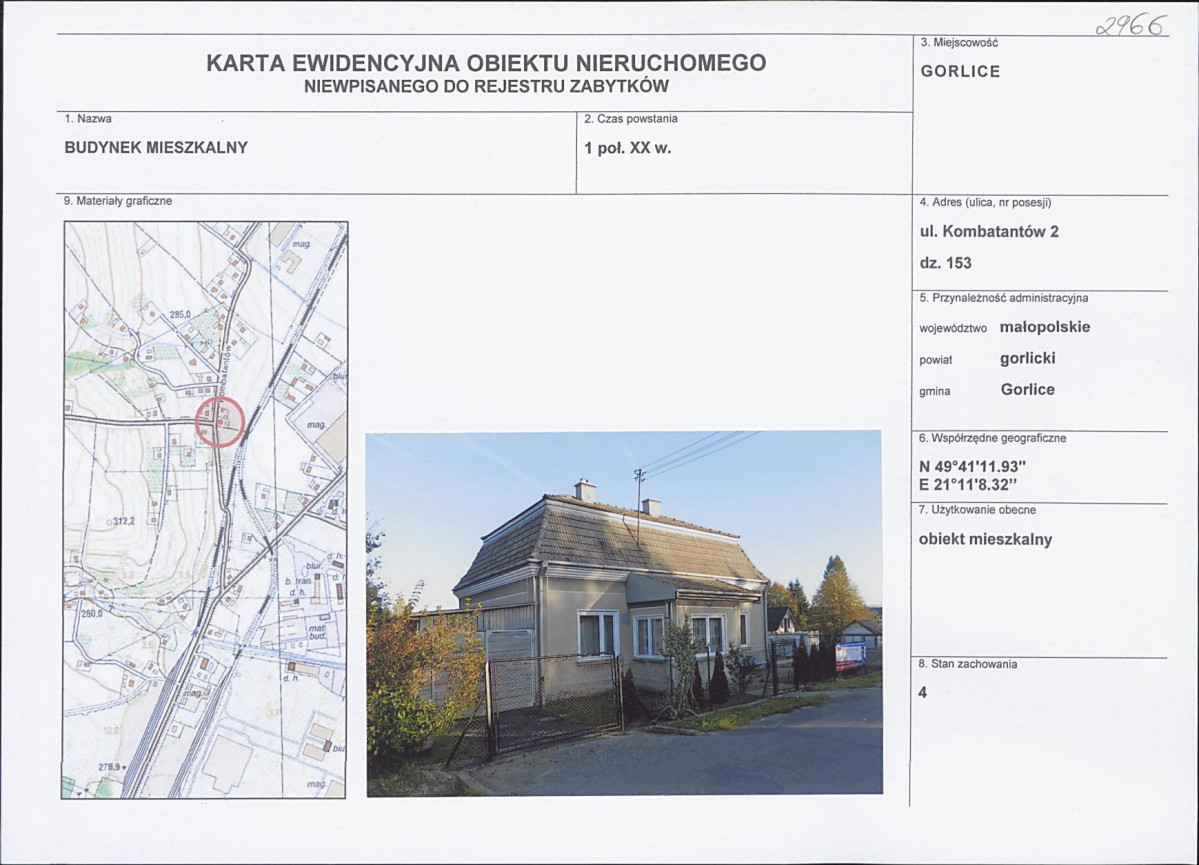Click the 'województwo' label
Viewport: 1199px width, 865px height.
[953, 328]
